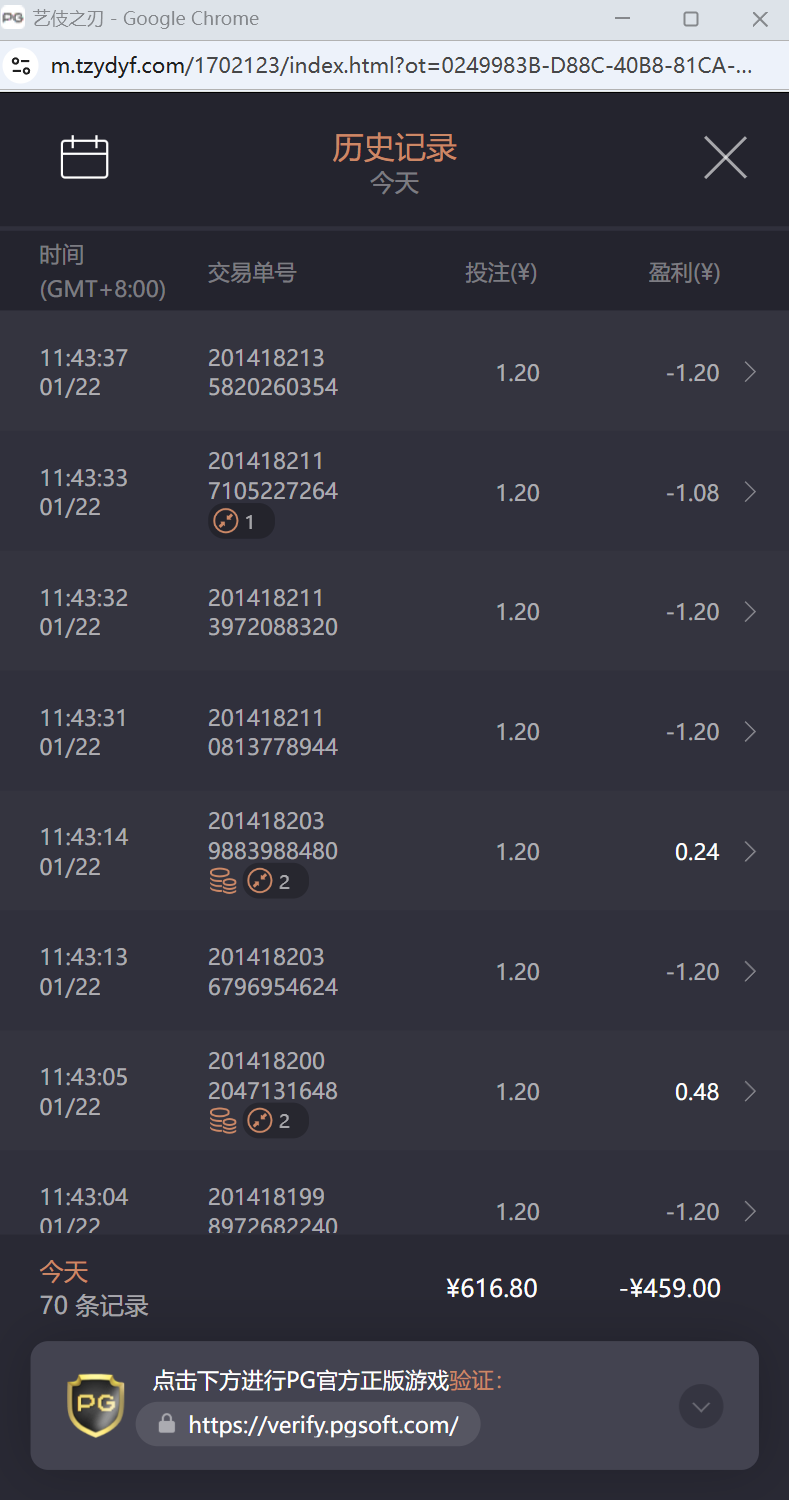Click the browser address bar URL
789x1500 pixels.
pos(400,67)
